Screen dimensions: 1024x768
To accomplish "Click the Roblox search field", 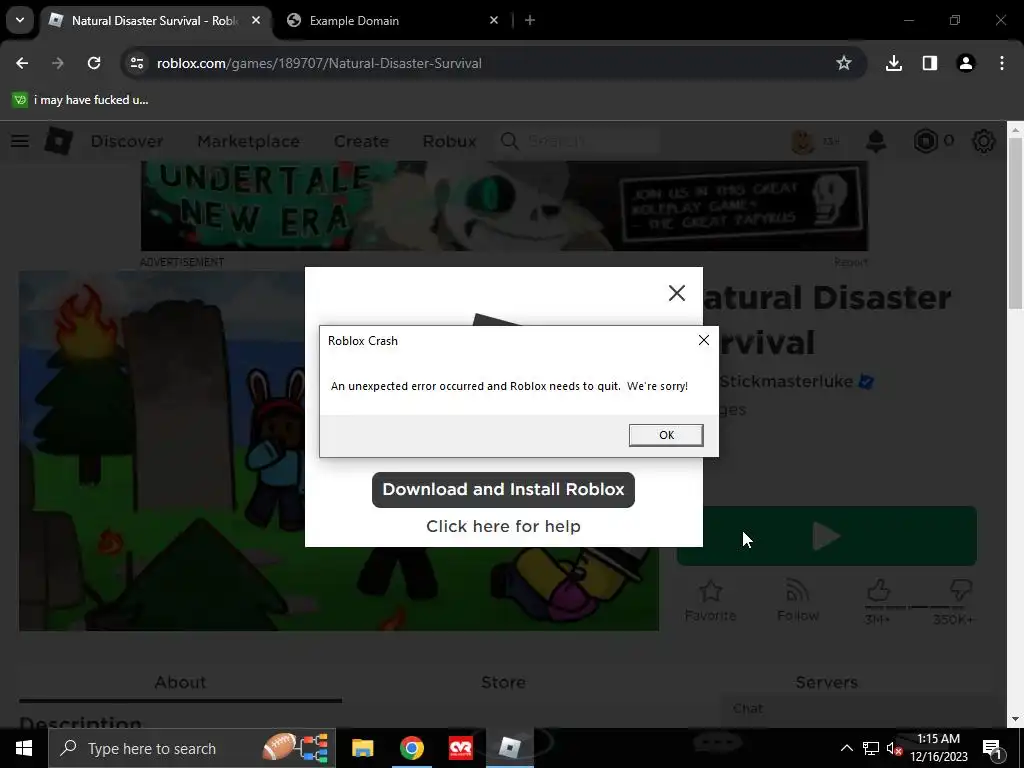I will pos(578,141).
